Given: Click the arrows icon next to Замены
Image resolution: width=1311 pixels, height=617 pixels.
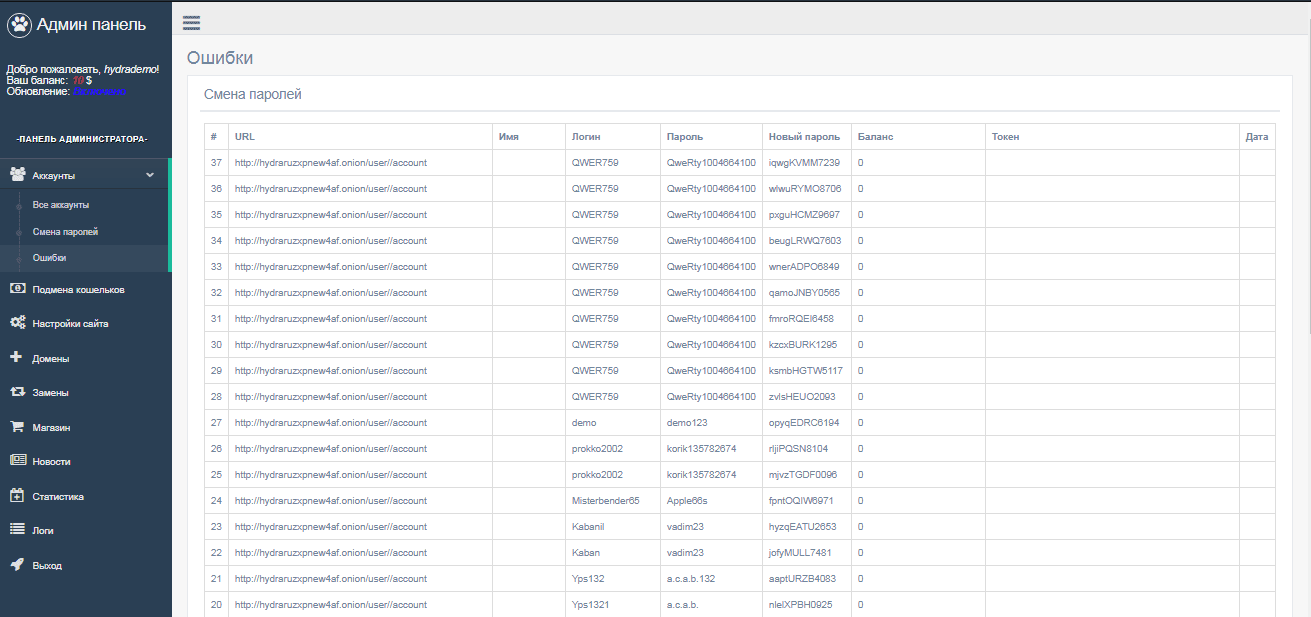Looking at the screenshot, I should tap(17, 392).
